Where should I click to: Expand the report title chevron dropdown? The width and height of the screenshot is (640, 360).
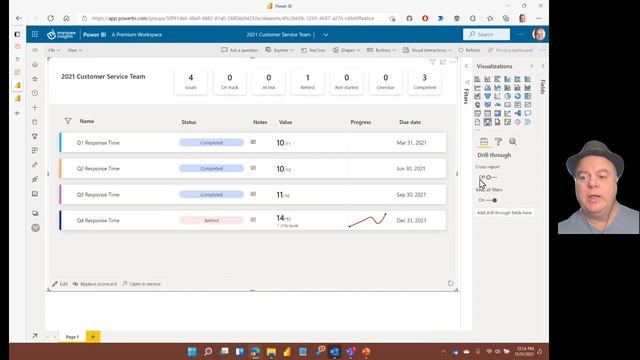[326, 35]
